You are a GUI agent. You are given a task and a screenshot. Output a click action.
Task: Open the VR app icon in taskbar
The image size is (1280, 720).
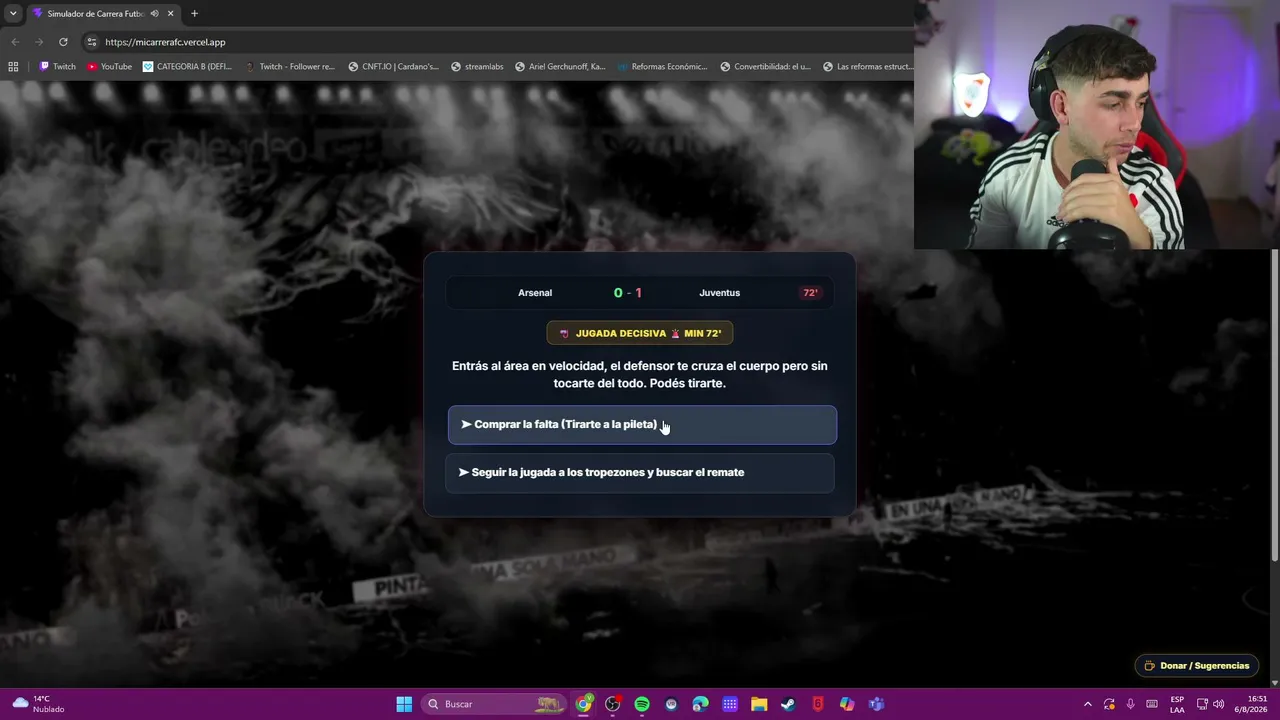[671, 704]
